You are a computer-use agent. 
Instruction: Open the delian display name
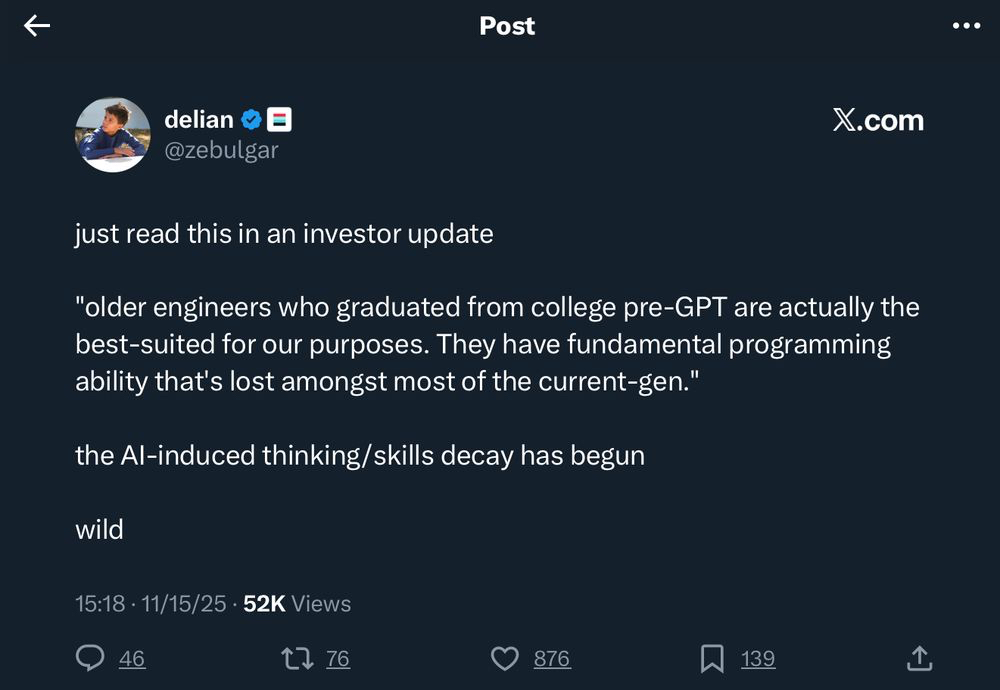198,120
